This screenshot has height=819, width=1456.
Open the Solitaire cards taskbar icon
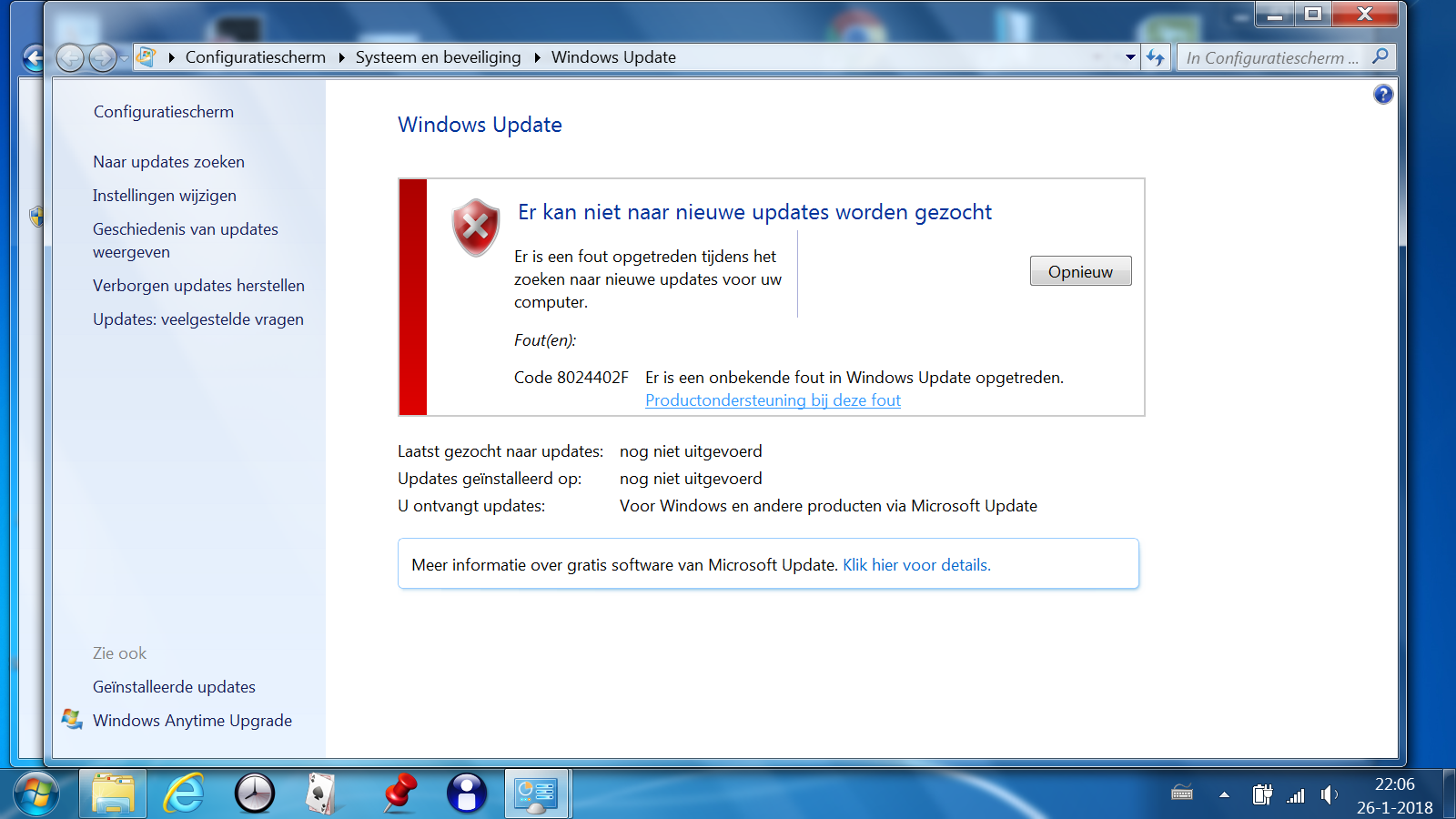pyautogui.click(x=320, y=794)
